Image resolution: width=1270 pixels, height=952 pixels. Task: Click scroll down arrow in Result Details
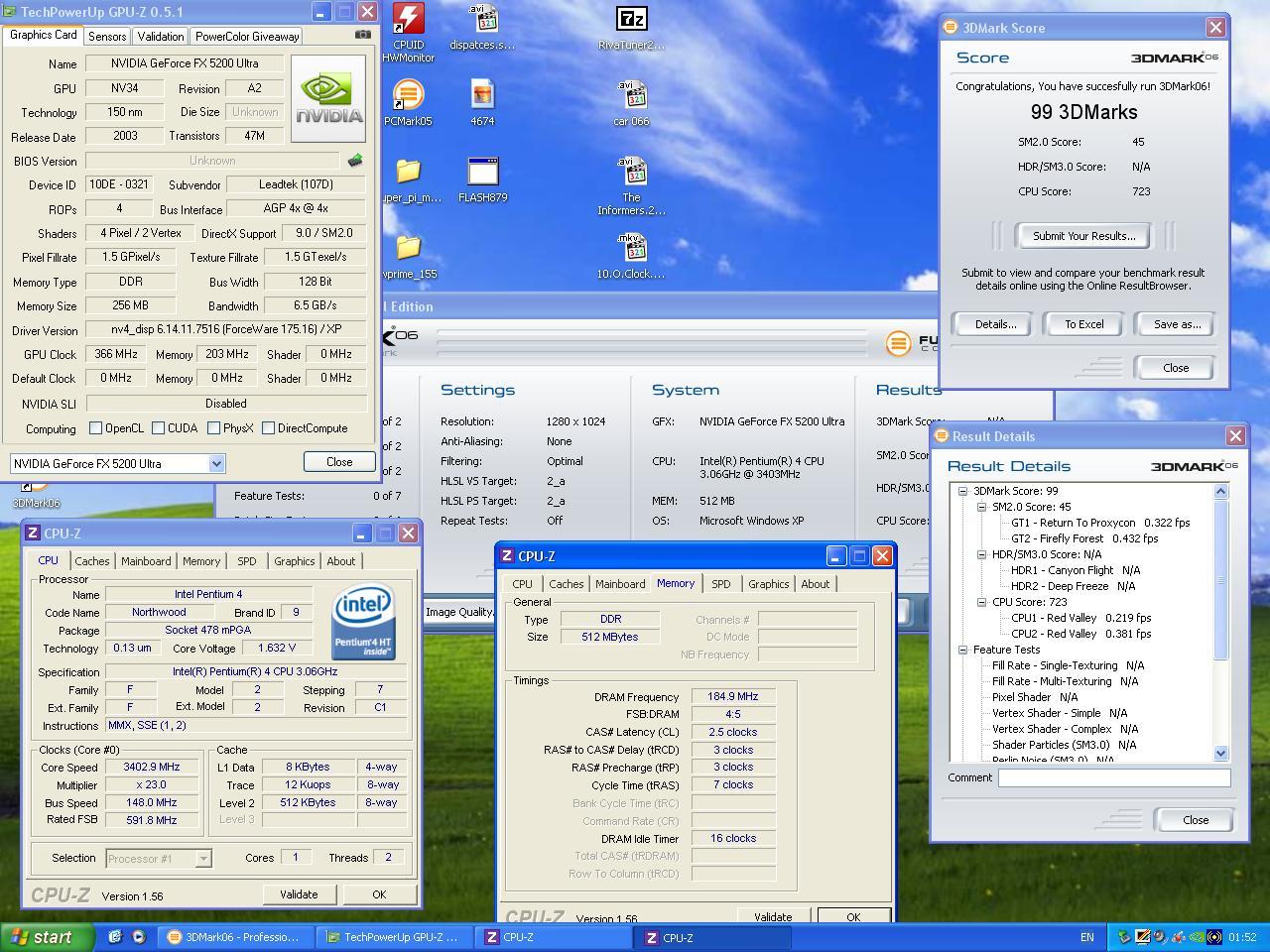coord(1220,754)
